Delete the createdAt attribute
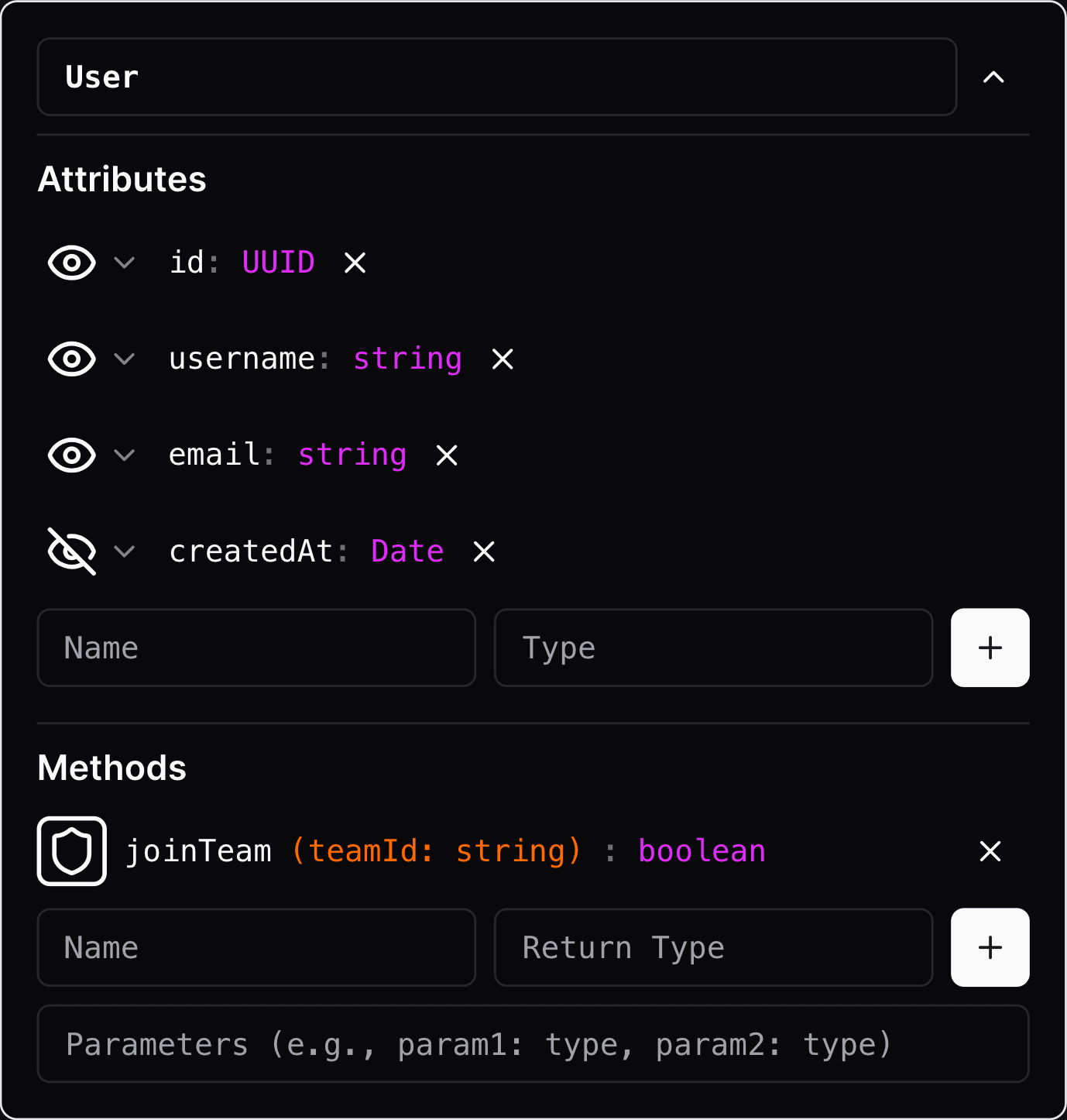This screenshot has height=1120, width=1067. [484, 551]
